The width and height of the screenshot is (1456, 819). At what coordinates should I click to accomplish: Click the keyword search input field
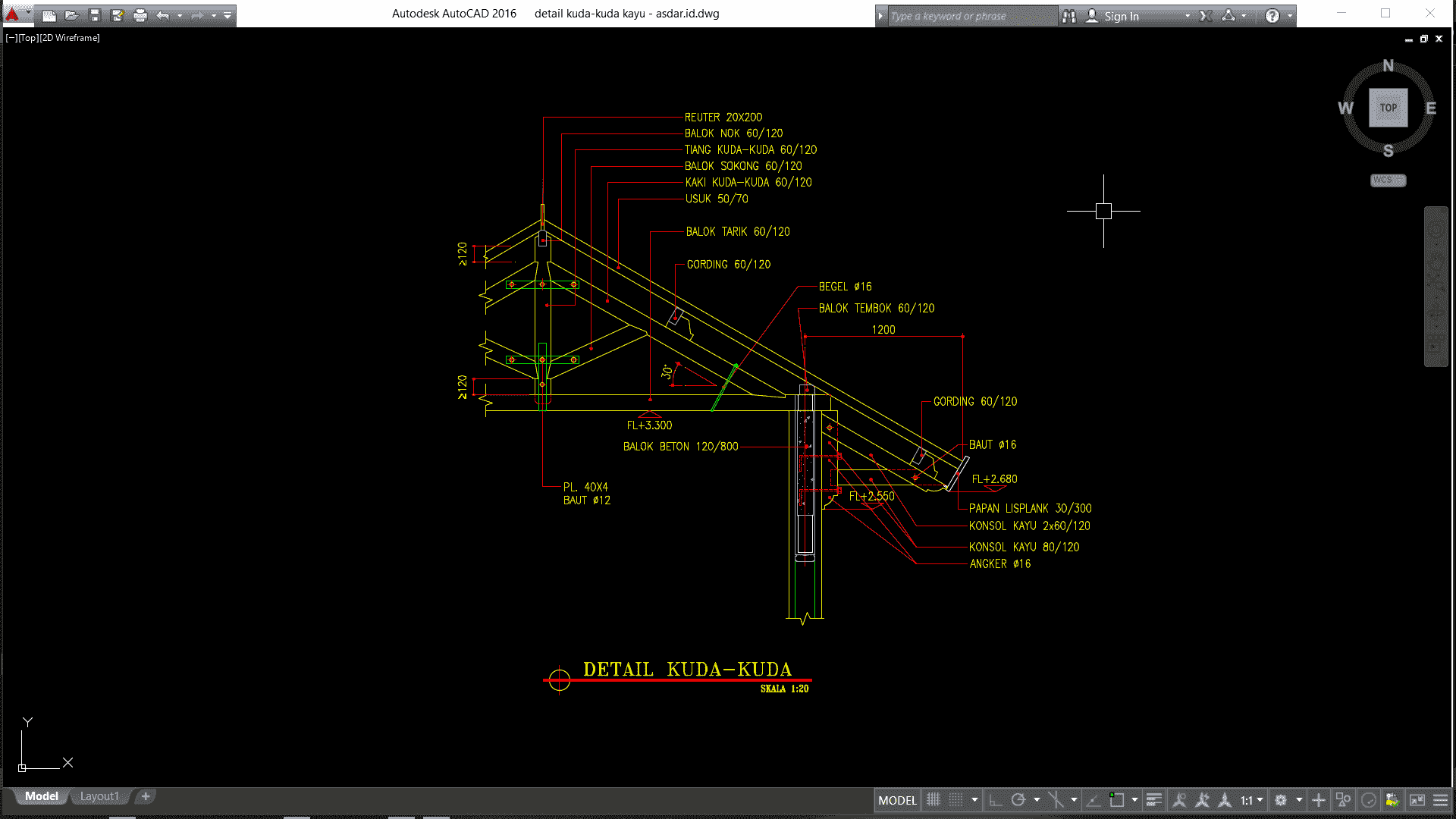pyautogui.click(x=972, y=16)
